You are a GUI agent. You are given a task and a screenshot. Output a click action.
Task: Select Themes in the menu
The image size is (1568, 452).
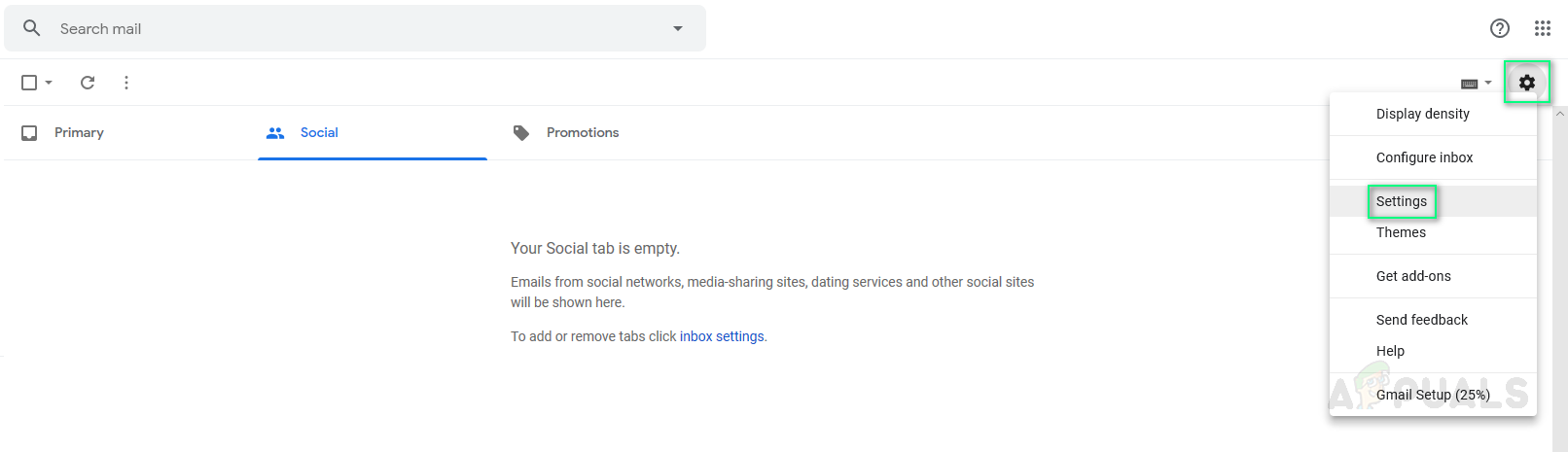[x=1401, y=232]
